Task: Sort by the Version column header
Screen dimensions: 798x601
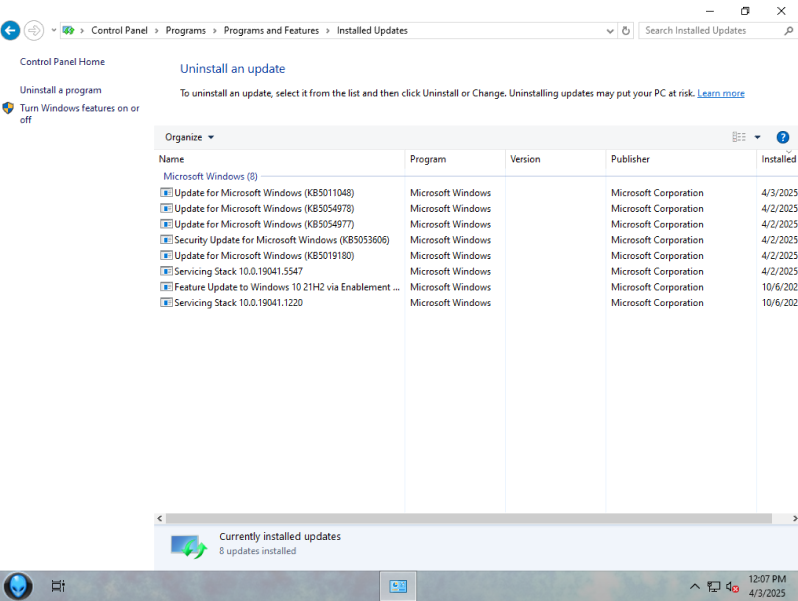Action: tap(556, 159)
